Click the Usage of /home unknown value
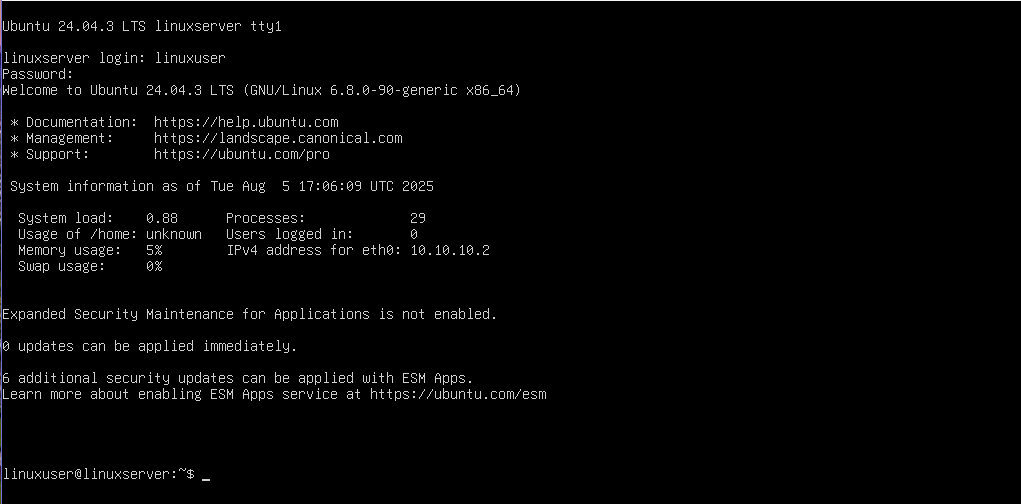The image size is (1021, 504). click(174, 234)
